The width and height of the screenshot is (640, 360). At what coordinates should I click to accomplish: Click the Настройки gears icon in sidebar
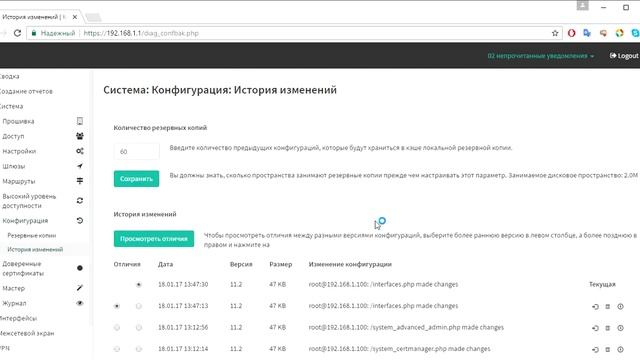coord(80,151)
